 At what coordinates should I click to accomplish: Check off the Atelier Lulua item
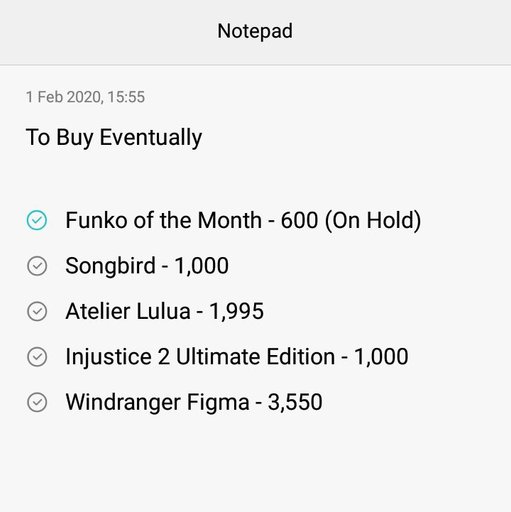37,312
